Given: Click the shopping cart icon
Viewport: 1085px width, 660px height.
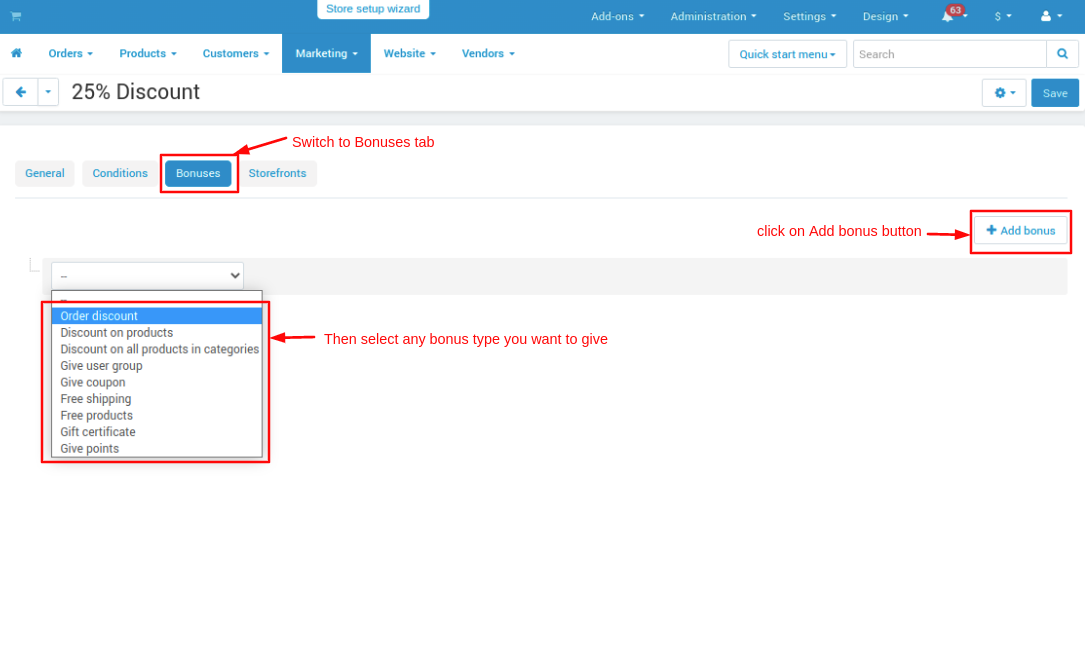Looking at the screenshot, I should (x=16, y=16).
